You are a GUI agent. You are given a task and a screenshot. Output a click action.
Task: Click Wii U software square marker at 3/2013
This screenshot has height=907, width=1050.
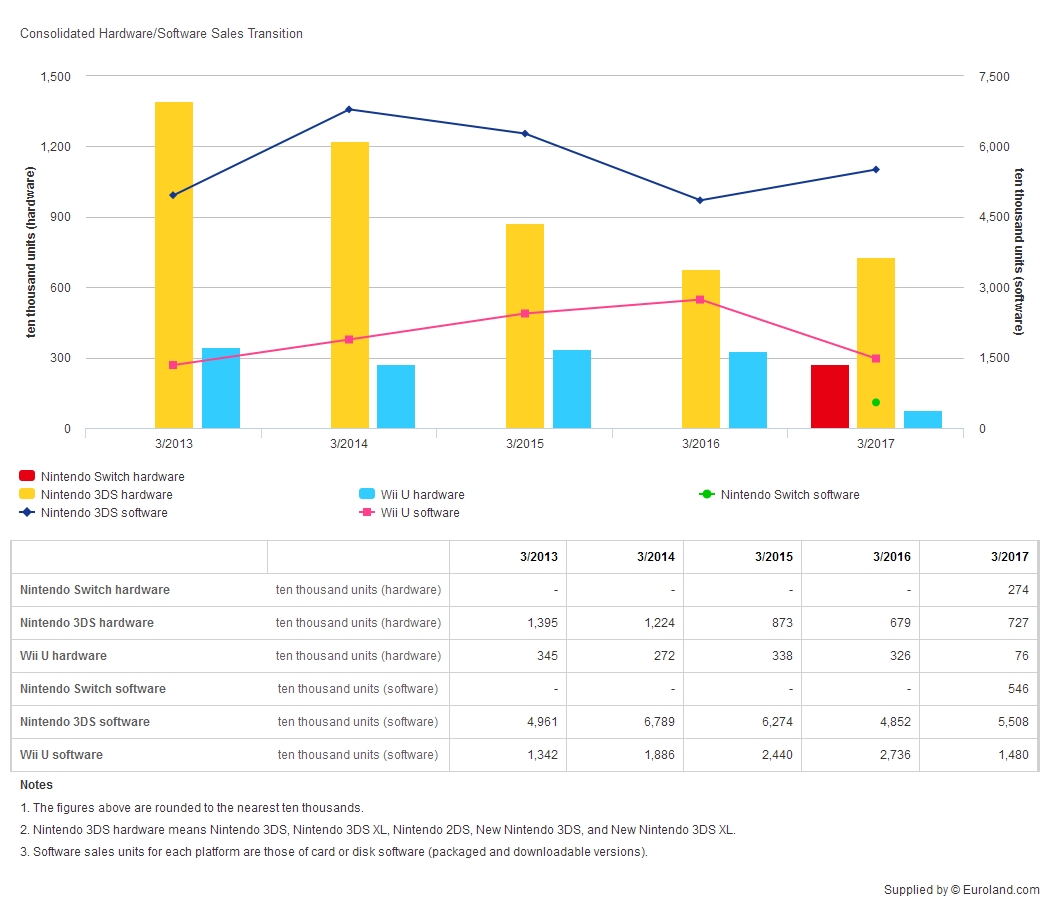point(173,365)
